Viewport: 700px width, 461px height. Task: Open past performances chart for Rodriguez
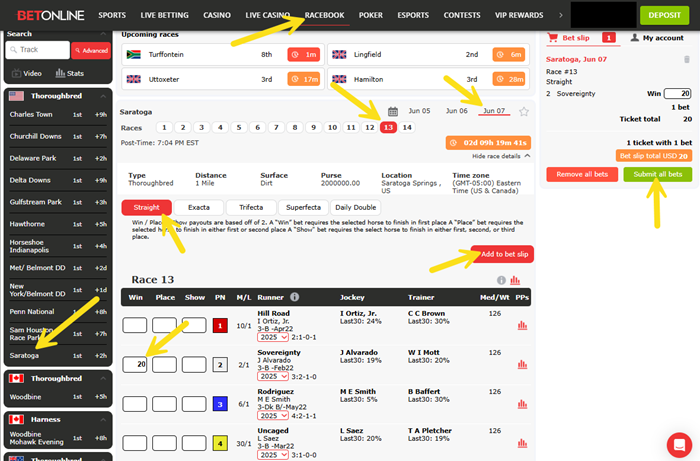click(522, 404)
